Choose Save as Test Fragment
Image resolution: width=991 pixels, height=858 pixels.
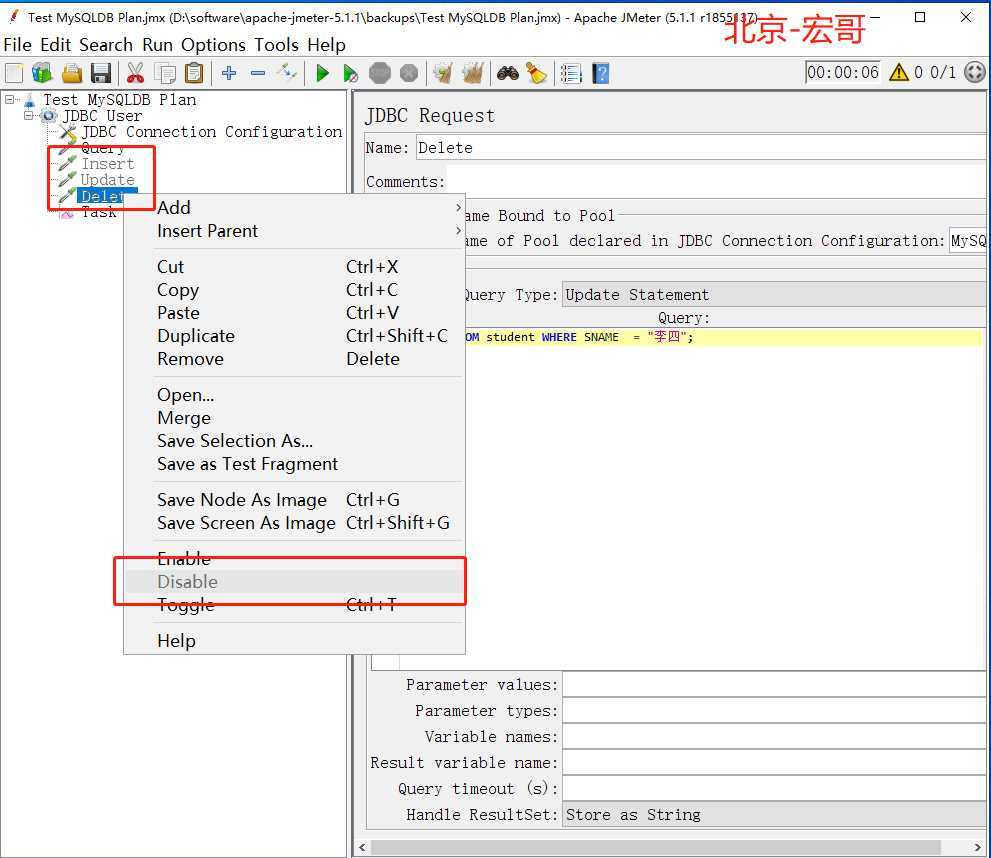pos(295,464)
